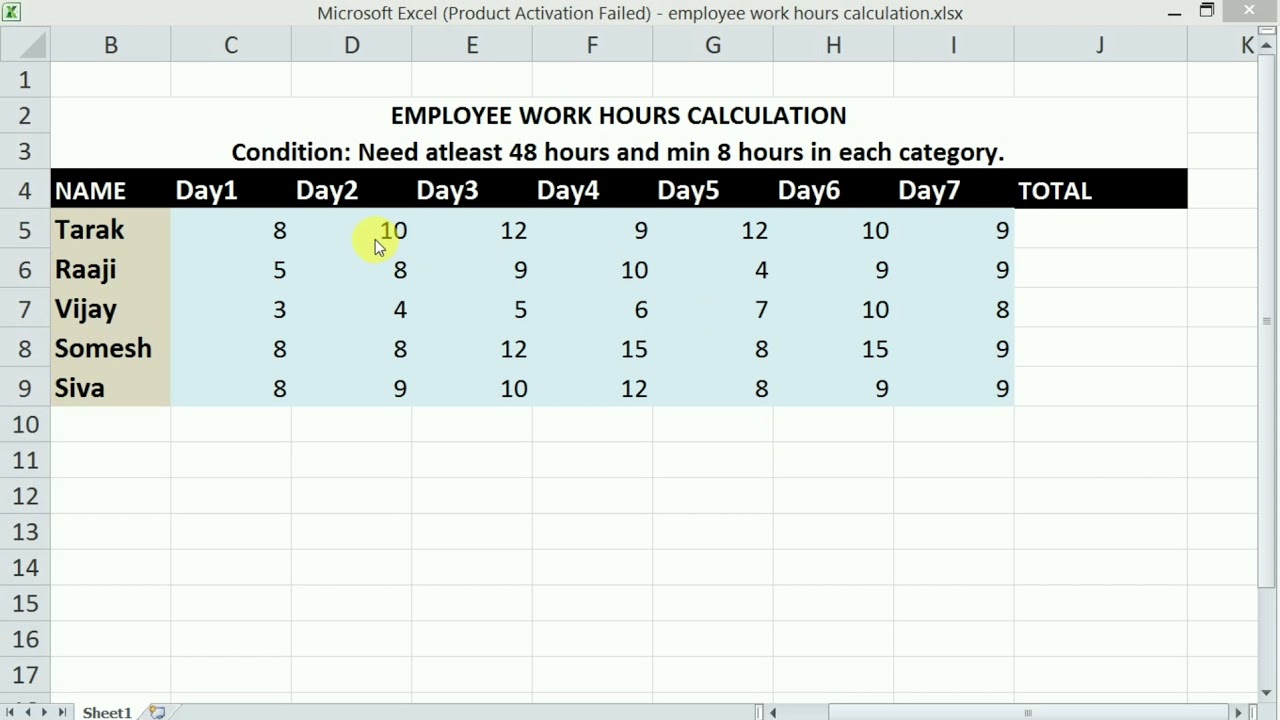This screenshot has width=1280, height=720.
Task: Close the Excel window
Action: pos(1250,12)
